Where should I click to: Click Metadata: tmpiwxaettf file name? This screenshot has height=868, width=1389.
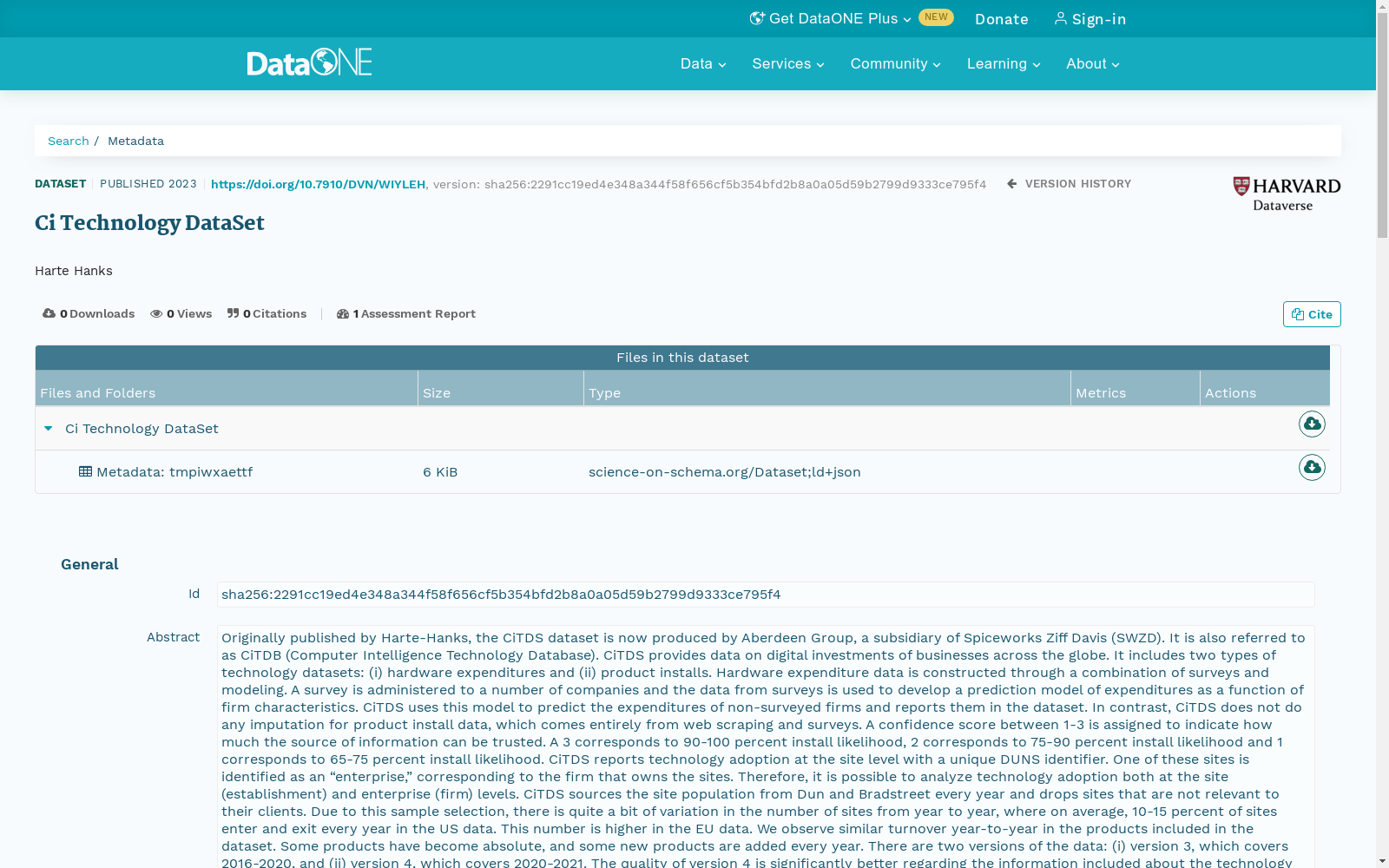(174, 472)
